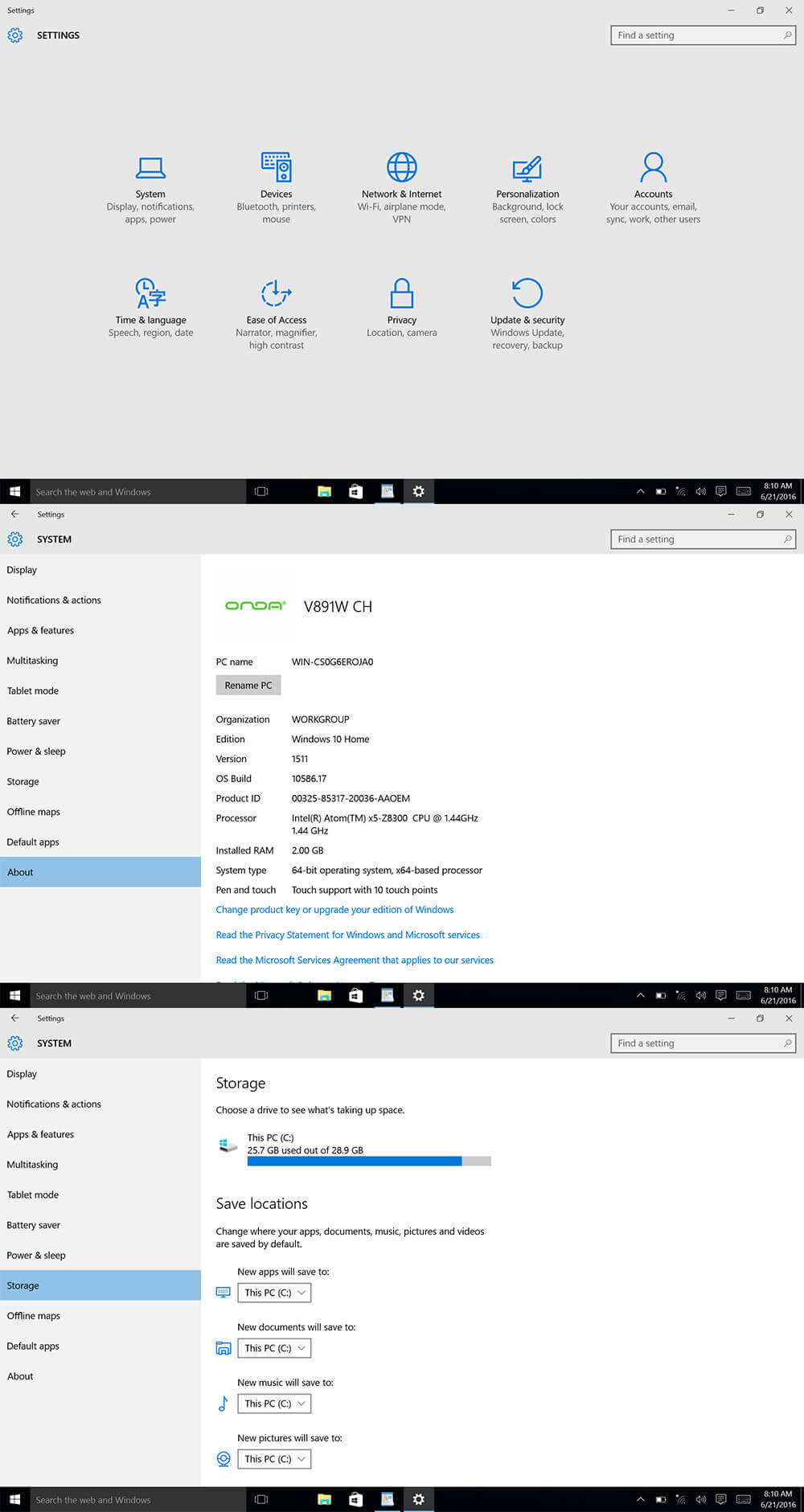Select Notifications & actions in About page sidebar

(100, 600)
